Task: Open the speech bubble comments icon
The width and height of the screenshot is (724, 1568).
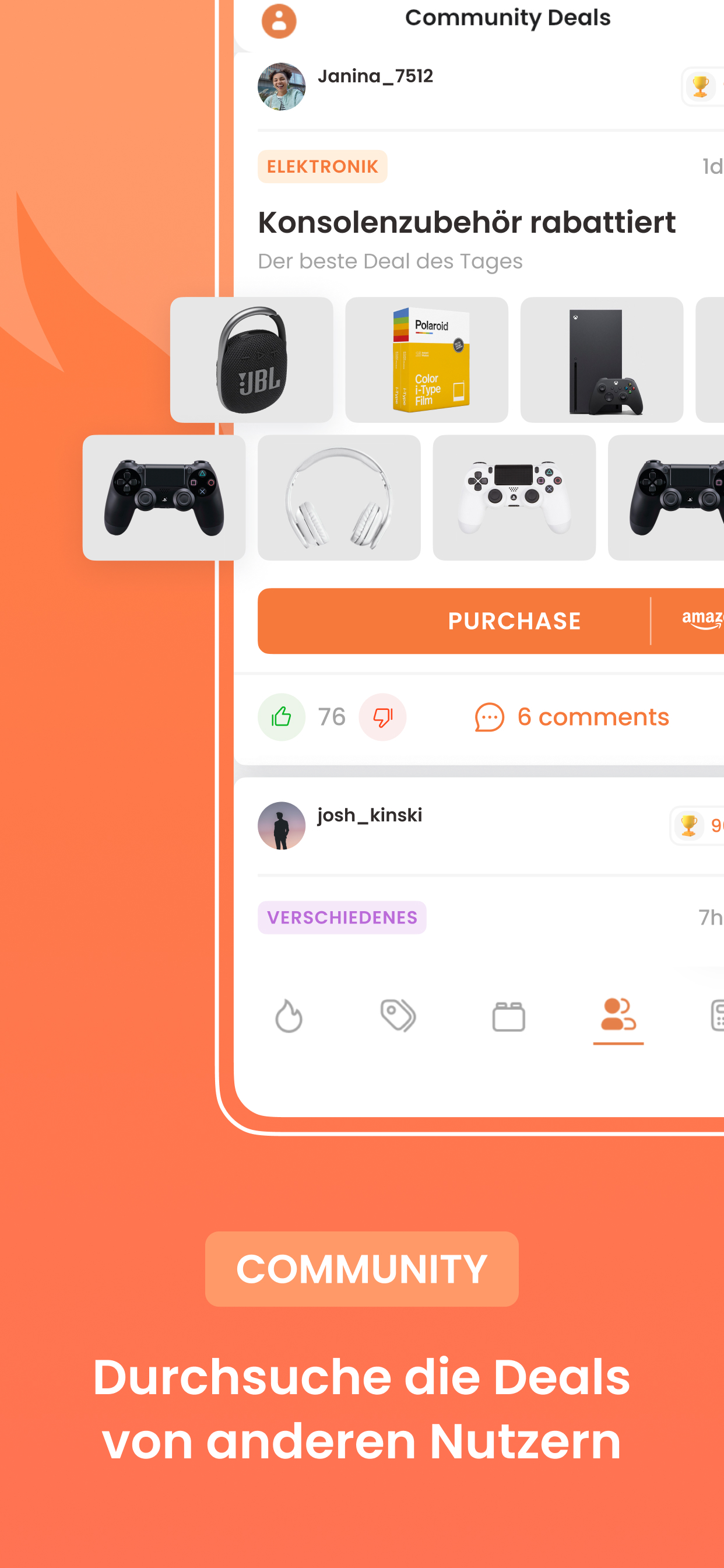Action: (489, 717)
